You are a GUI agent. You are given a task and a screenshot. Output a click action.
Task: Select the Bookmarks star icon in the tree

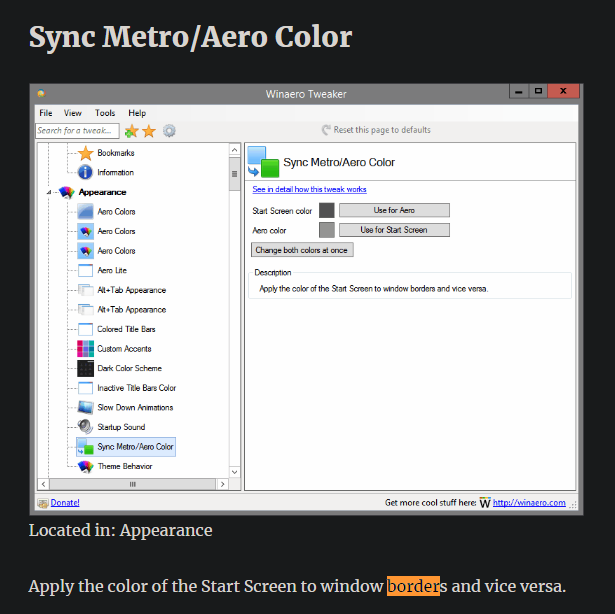pyautogui.click(x=85, y=153)
